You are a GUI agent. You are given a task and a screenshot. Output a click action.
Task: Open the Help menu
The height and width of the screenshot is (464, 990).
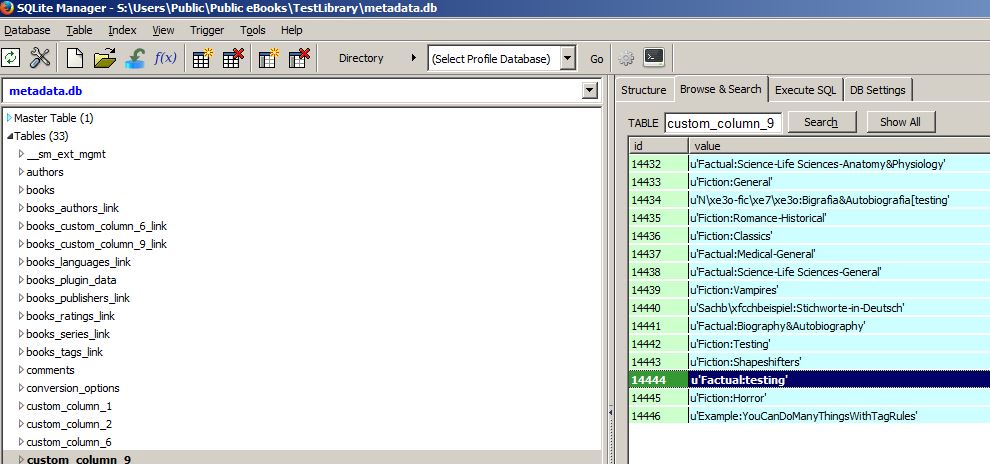[x=292, y=30]
